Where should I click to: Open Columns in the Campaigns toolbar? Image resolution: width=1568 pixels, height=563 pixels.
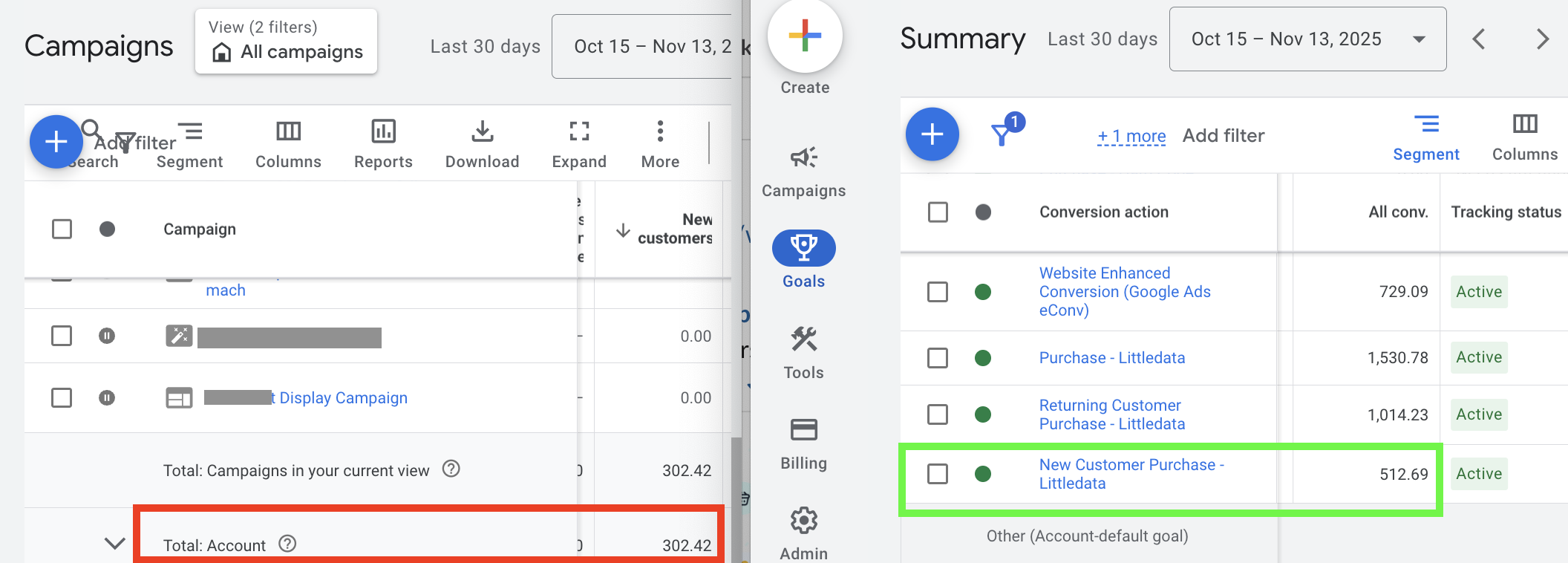click(288, 145)
